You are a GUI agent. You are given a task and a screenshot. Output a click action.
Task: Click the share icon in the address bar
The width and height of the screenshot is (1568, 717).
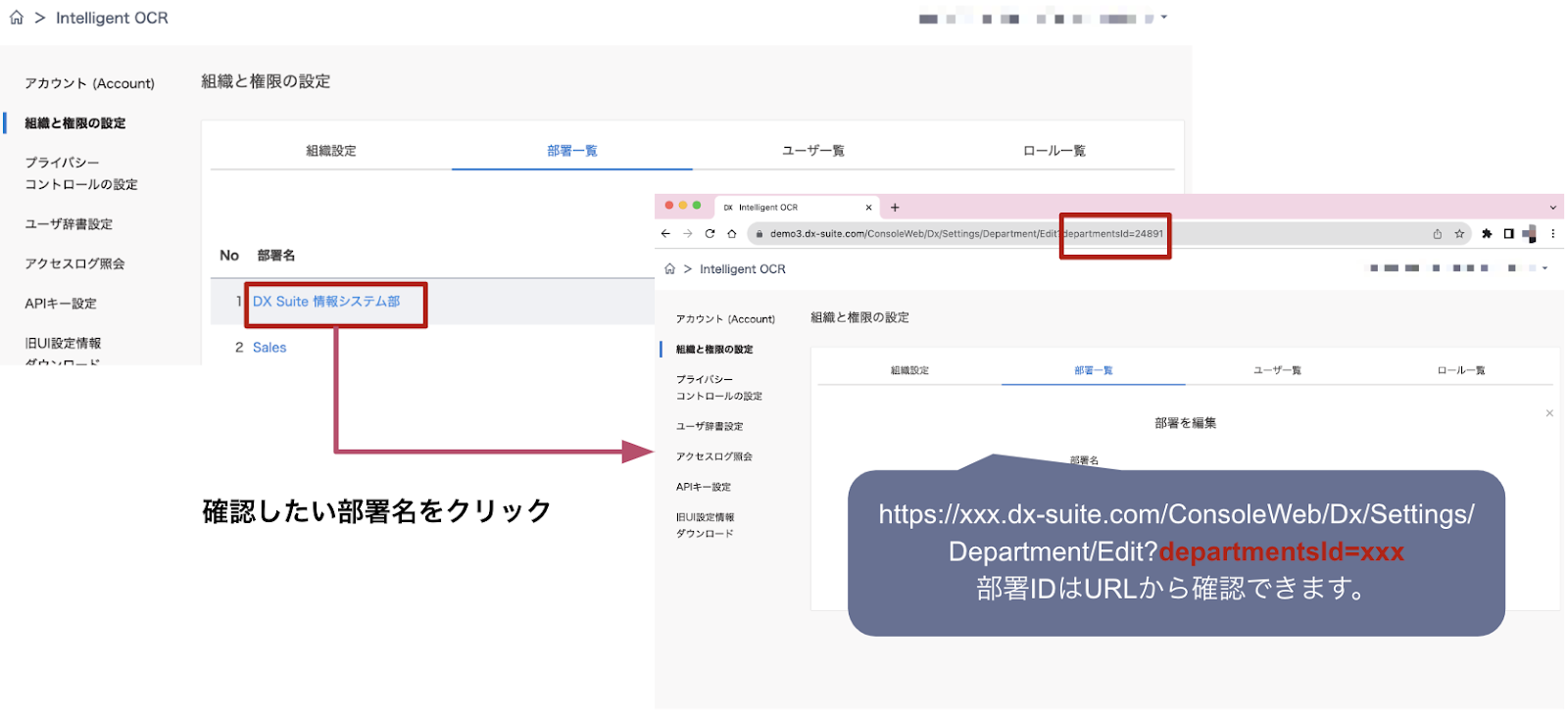(x=1438, y=234)
